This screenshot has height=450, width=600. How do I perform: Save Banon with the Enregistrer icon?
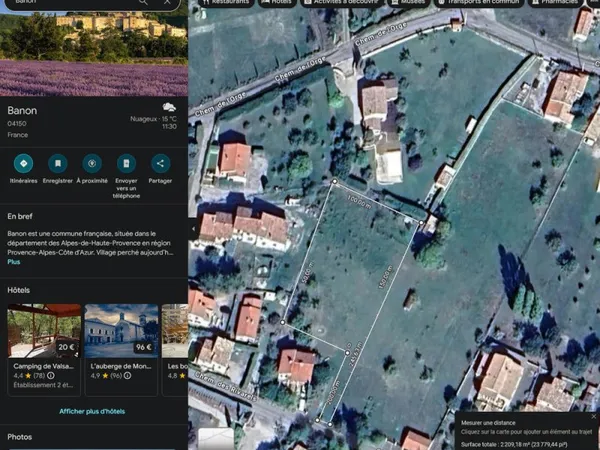click(58, 164)
